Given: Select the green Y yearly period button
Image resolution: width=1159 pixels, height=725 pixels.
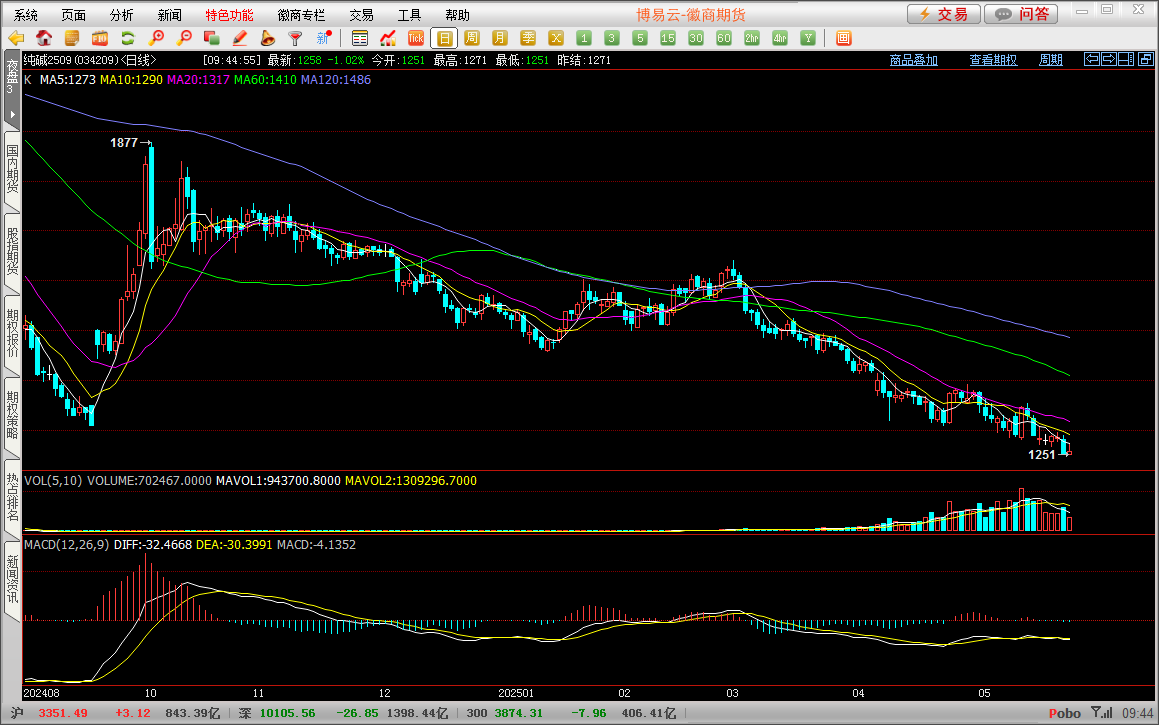Looking at the screenshot, I should [808, 38].
